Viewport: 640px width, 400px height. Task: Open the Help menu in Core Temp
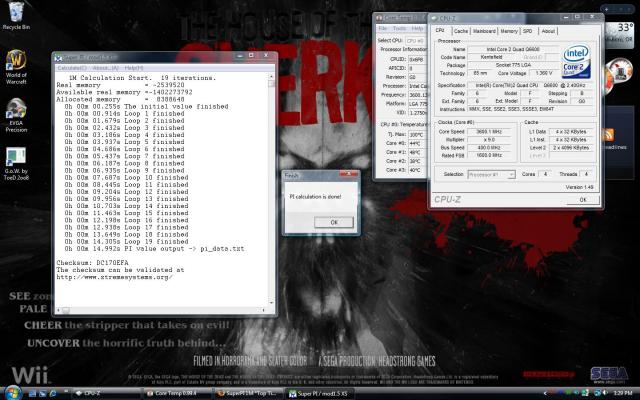[417, 29]
